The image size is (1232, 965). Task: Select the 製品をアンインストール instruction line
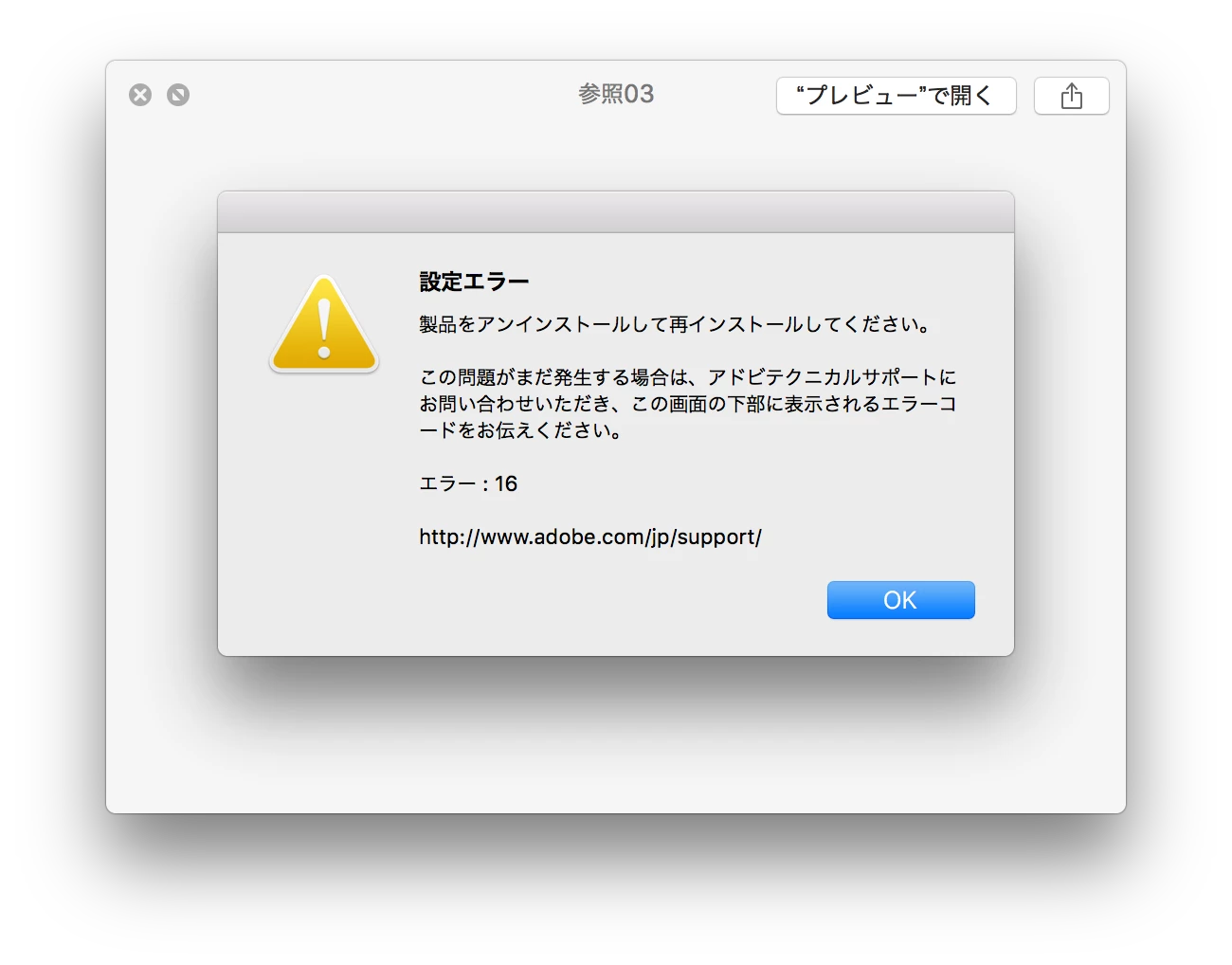tap(675, 324)
